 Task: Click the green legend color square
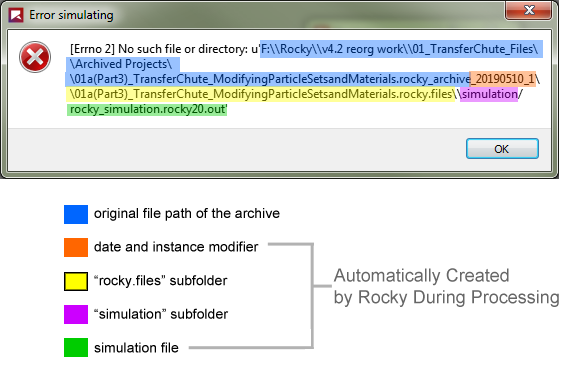click(76, 348)
